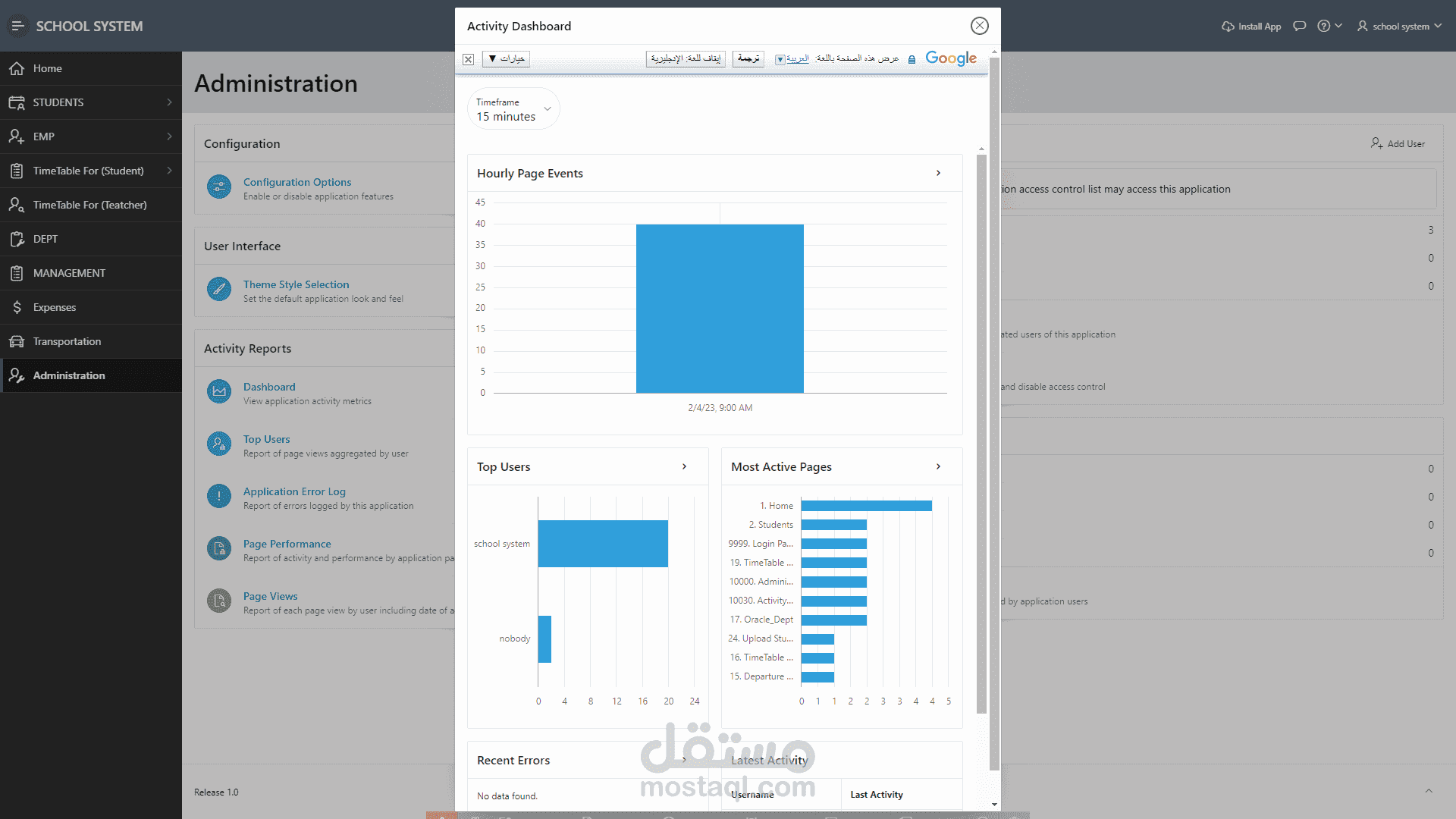Click the feedback speech bubble icon
The width and height of the screenshot is (1456, 819).
click(x=1299, y=26)
